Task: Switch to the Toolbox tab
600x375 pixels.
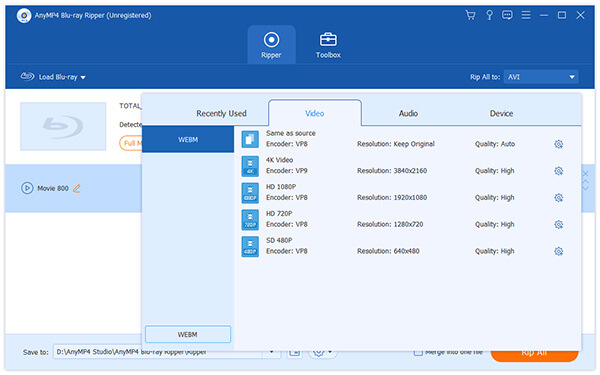Action: [x=328, y=45]
